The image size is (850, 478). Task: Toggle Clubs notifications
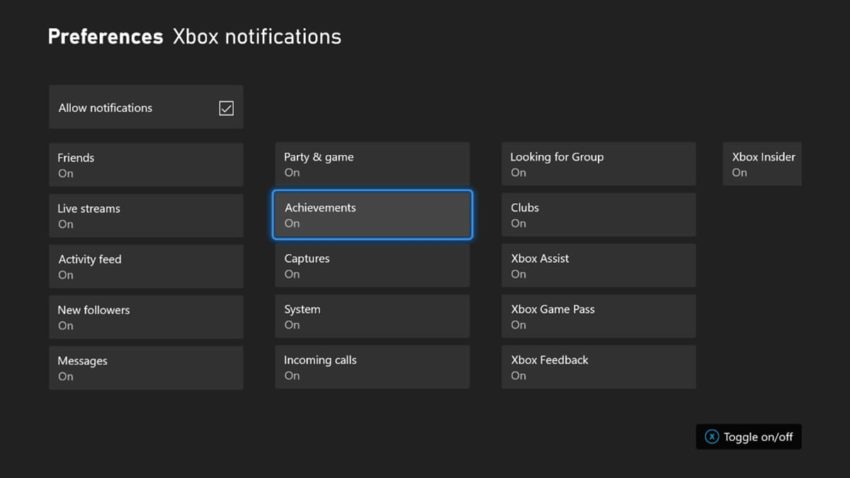point(598,215)
